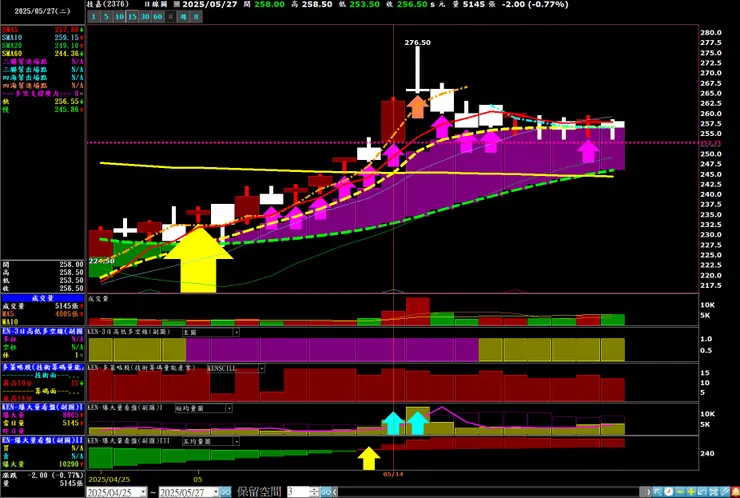Open the start date 2025/04/25 dropdown
The image size is (740, 498).
click(143, 492)
